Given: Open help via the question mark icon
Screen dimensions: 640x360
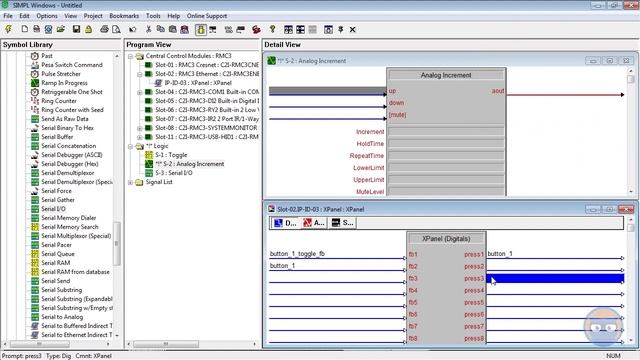Looking at the screenshot, I should pos(273,29).
